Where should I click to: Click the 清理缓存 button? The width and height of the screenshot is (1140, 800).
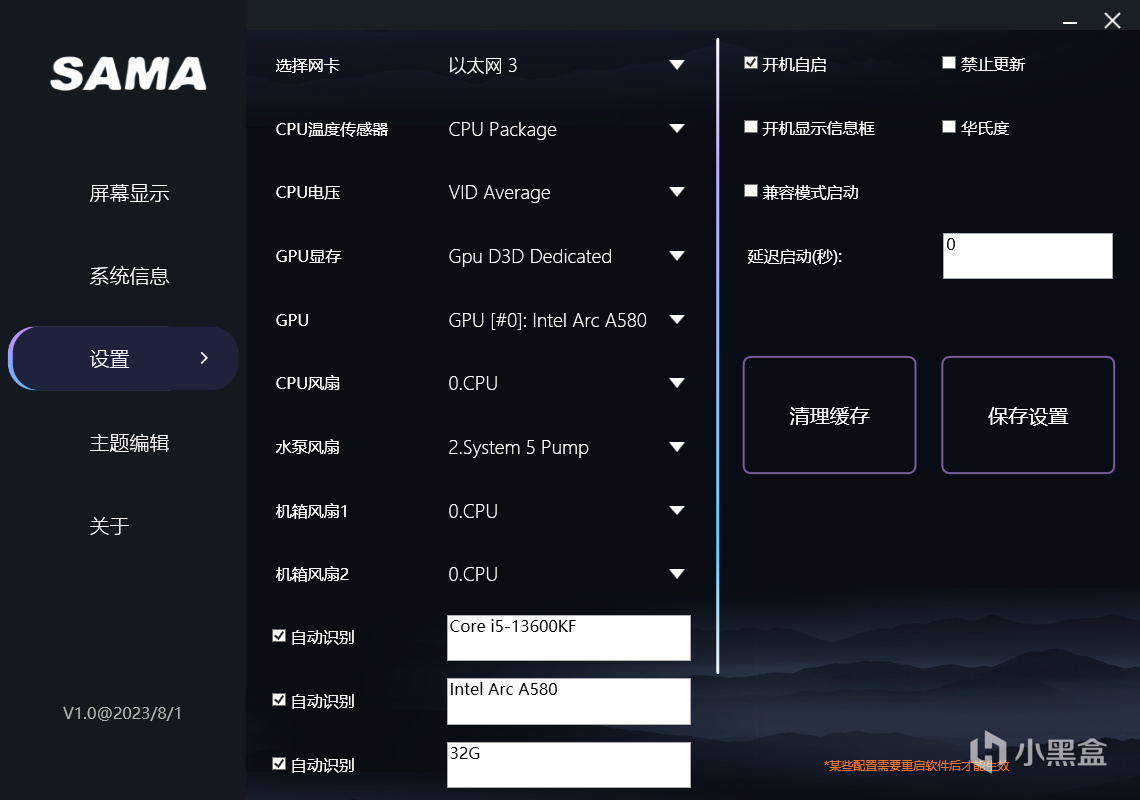(x=829, y=415)
